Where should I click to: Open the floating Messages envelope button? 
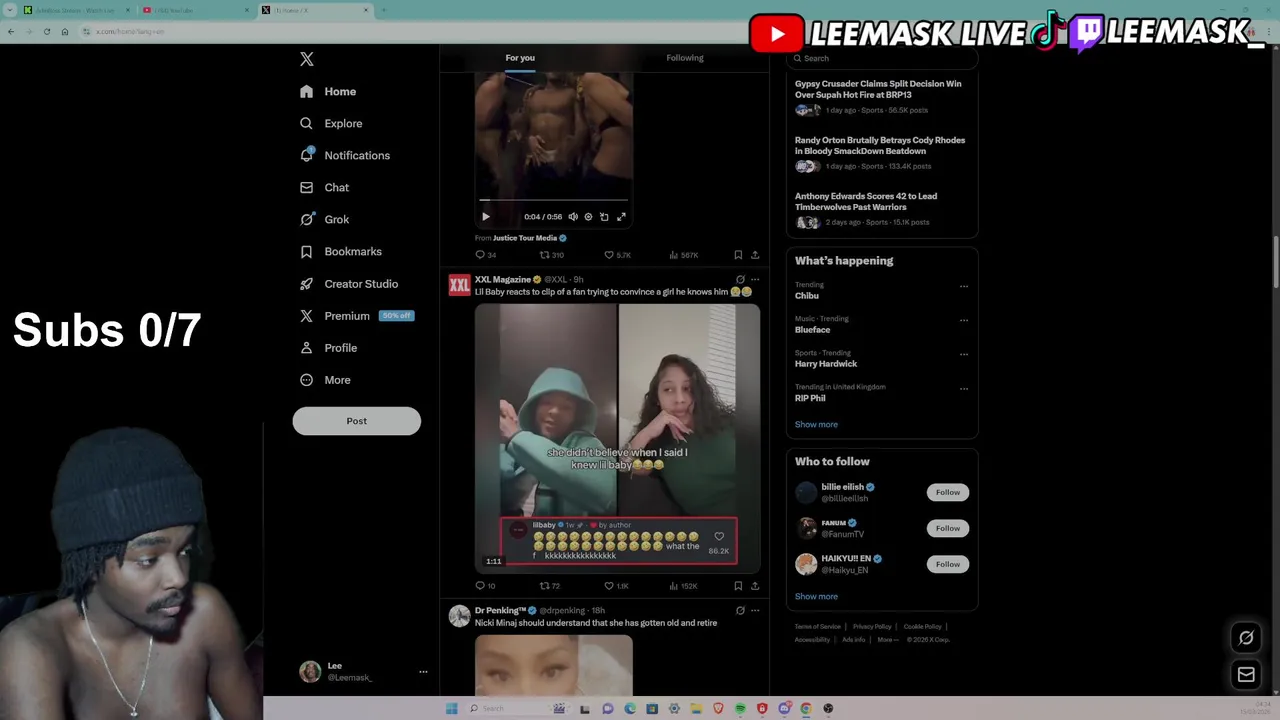pyautogui.click(x=1246, y=675)
